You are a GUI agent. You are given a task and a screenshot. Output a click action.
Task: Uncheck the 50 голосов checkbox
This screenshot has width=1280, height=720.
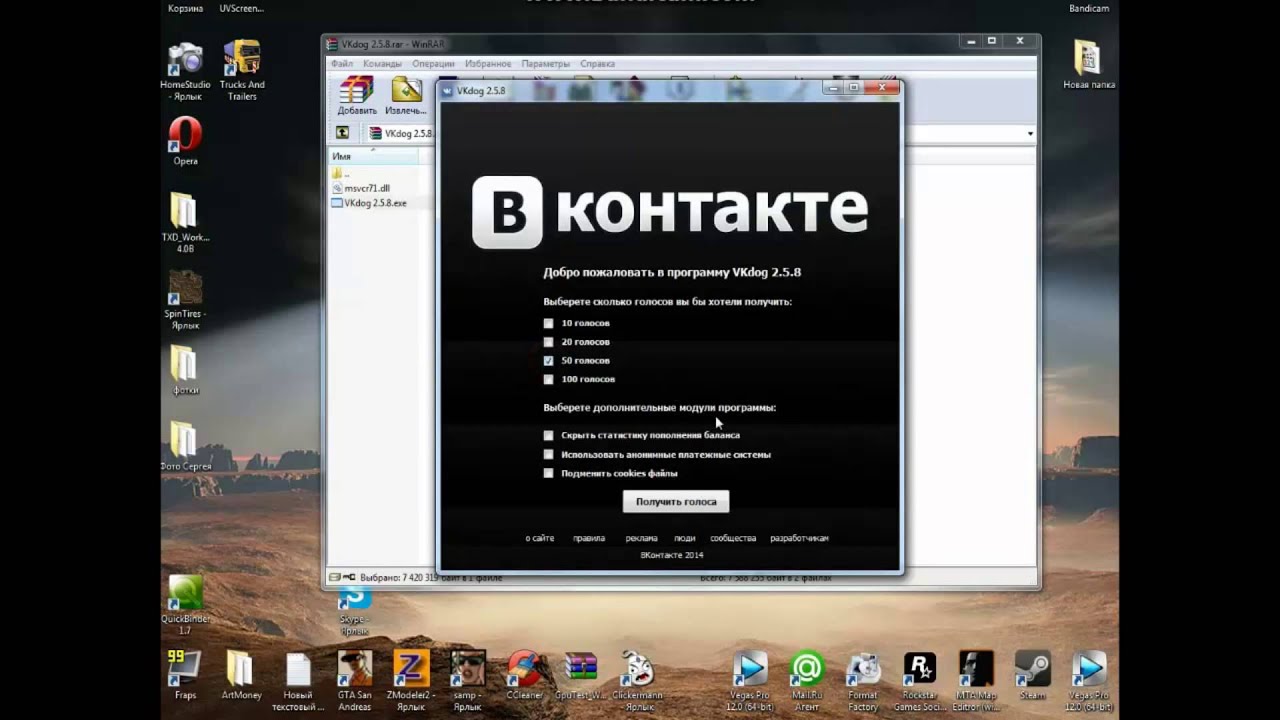tap(548, 360)
